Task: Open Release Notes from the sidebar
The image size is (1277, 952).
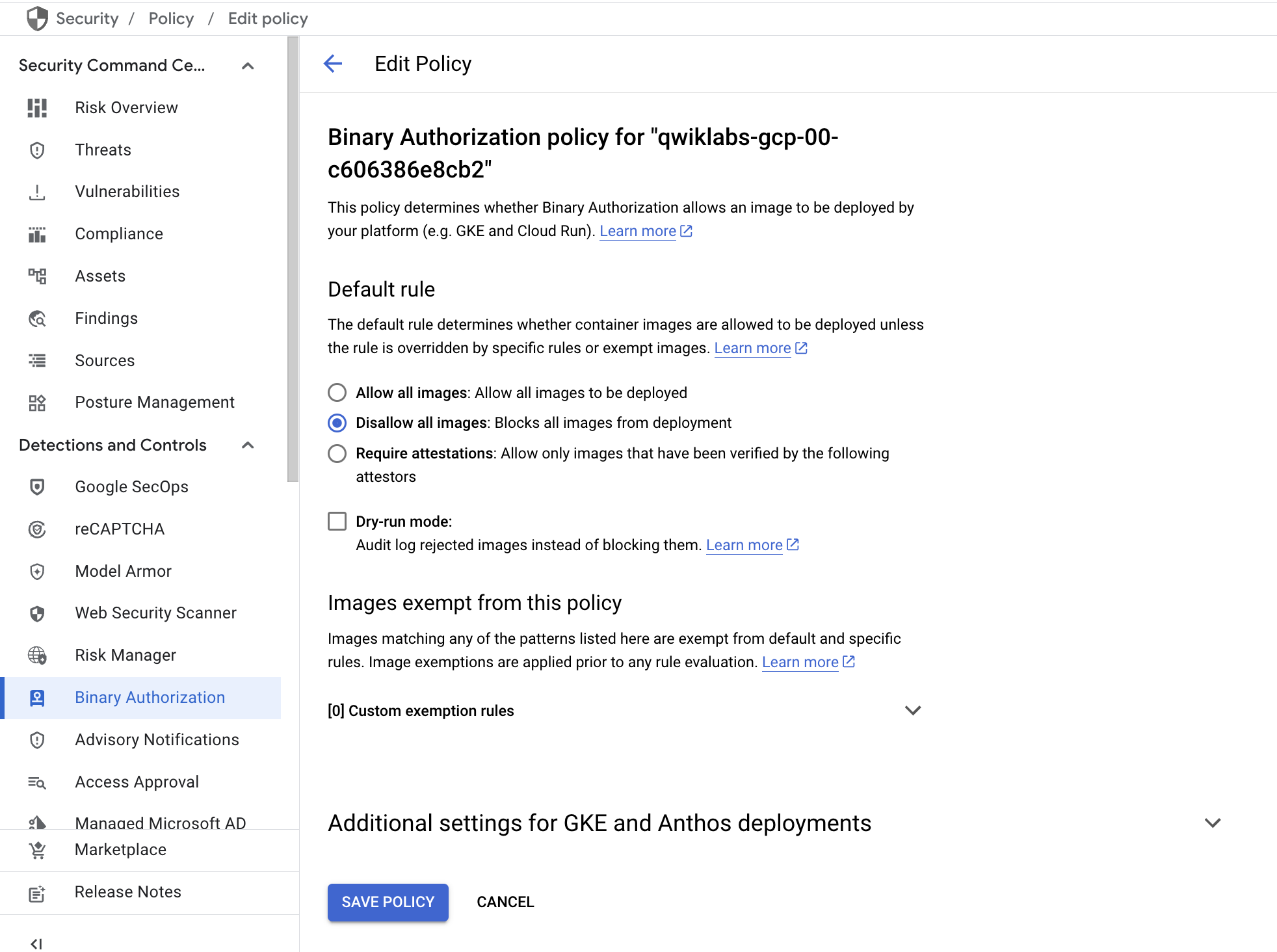Action: (x=128, y=892)
